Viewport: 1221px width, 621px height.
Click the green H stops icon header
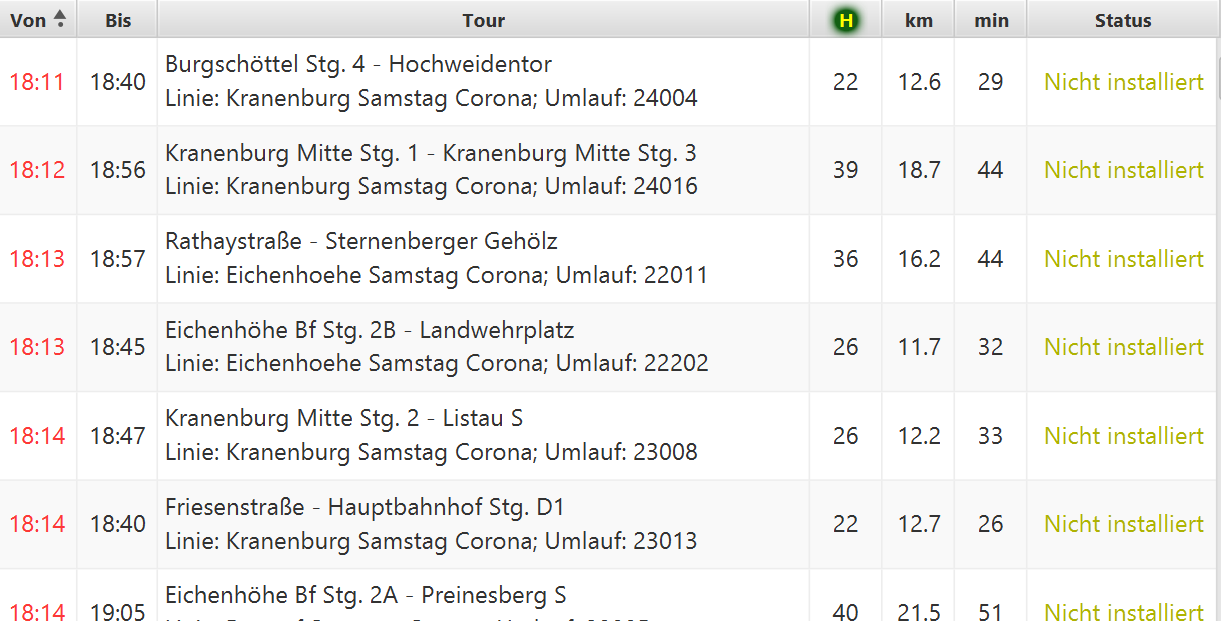click(846, 20)
